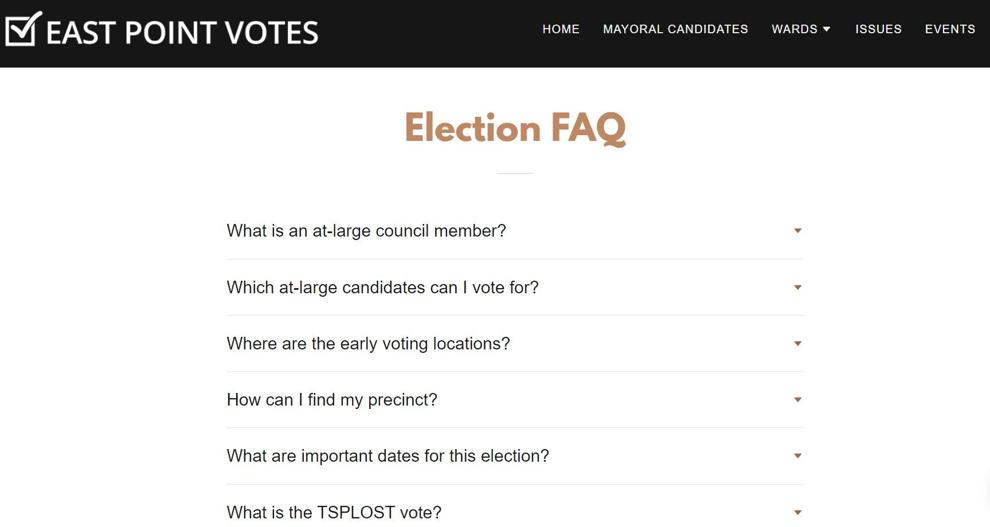Open the Home page
This screenshot has height=527, width=990.
(x=561, y=29)
